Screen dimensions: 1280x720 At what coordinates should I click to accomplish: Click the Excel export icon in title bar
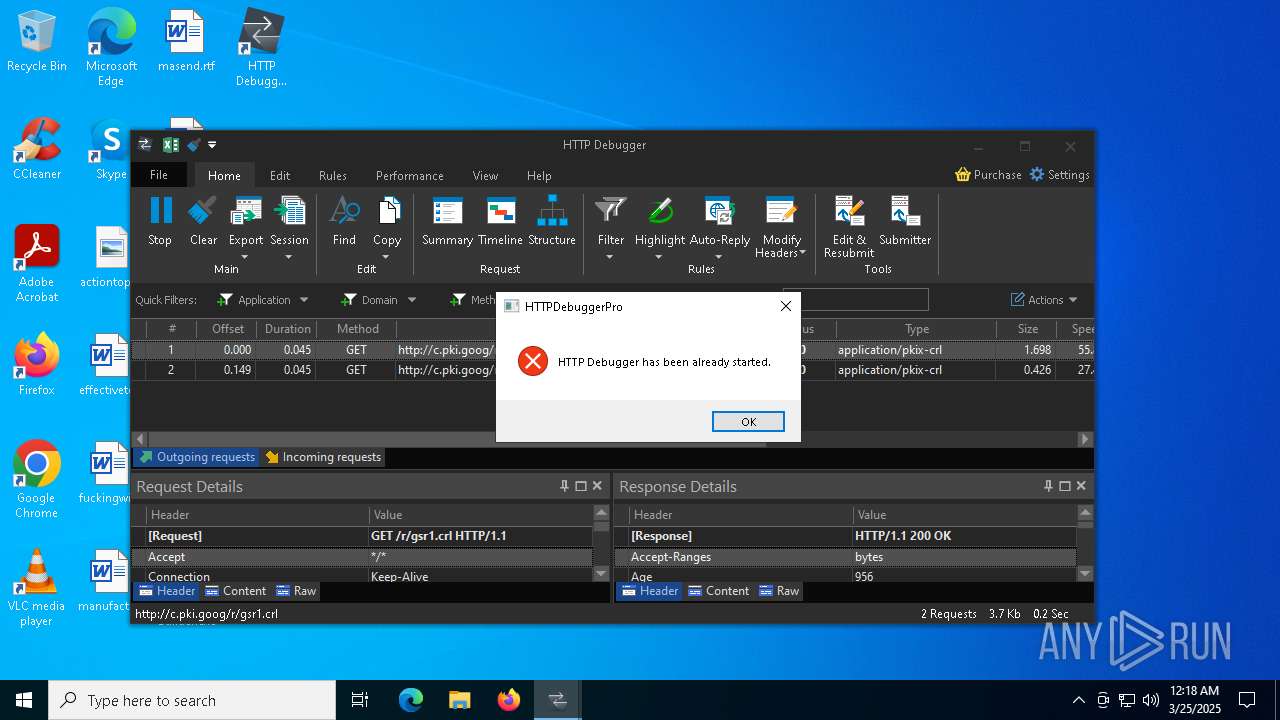170,145
